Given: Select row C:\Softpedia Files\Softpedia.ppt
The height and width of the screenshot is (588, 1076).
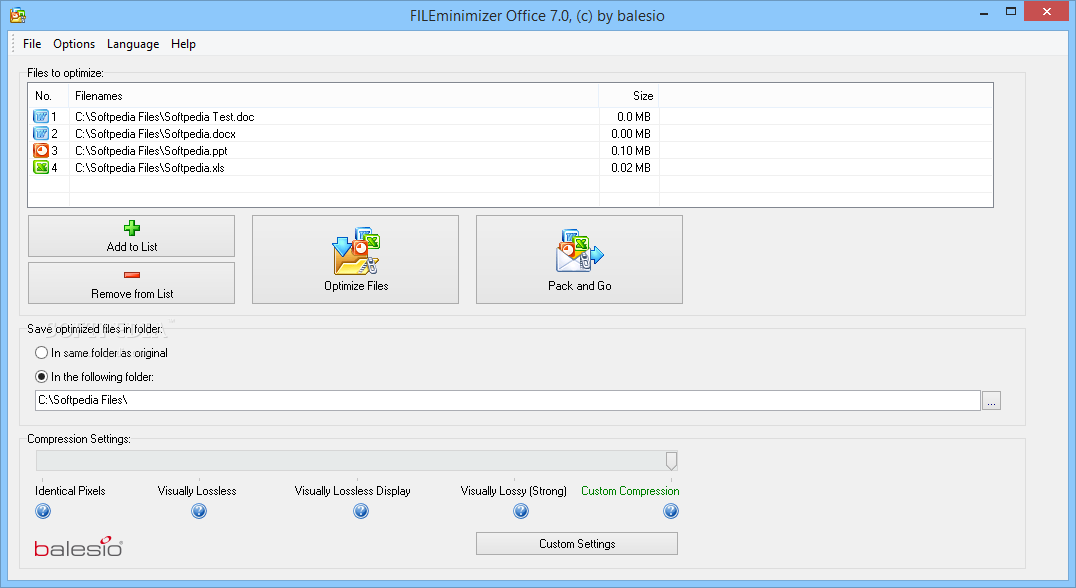Looking at the screenshot, I should (511, 150).
